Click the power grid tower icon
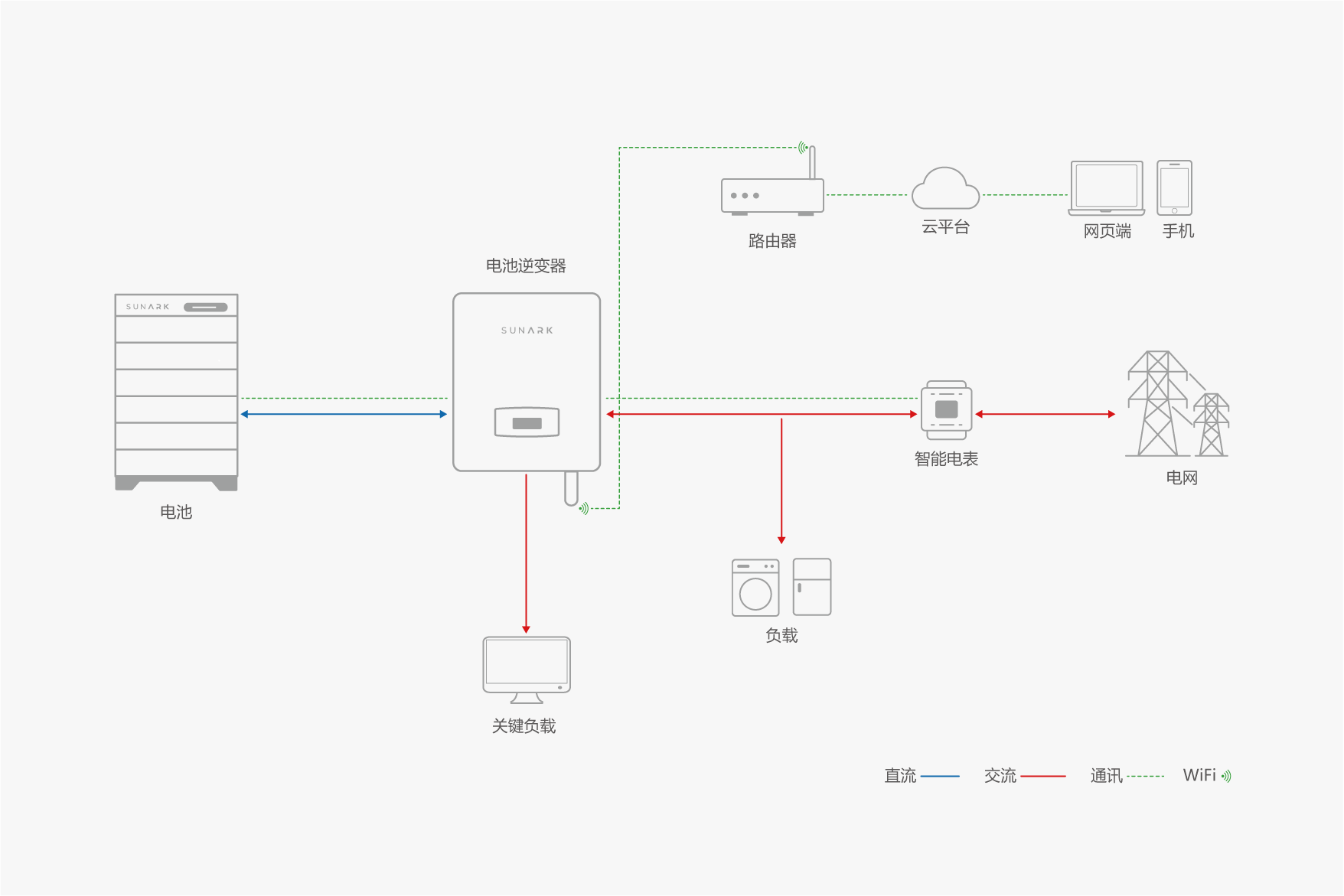This screenshot has height=896, width=1344. [x=1176, y=404]
